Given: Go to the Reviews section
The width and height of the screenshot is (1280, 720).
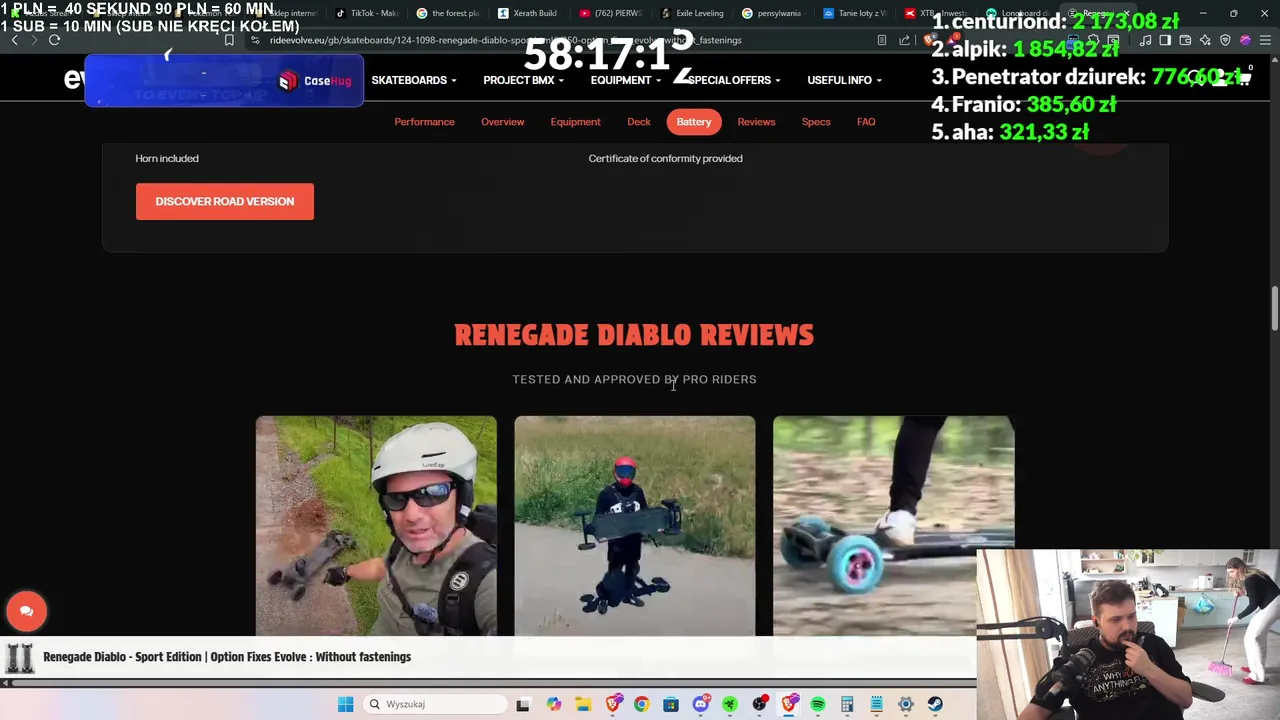Looking at the screenshot, I should click(756, 122).
